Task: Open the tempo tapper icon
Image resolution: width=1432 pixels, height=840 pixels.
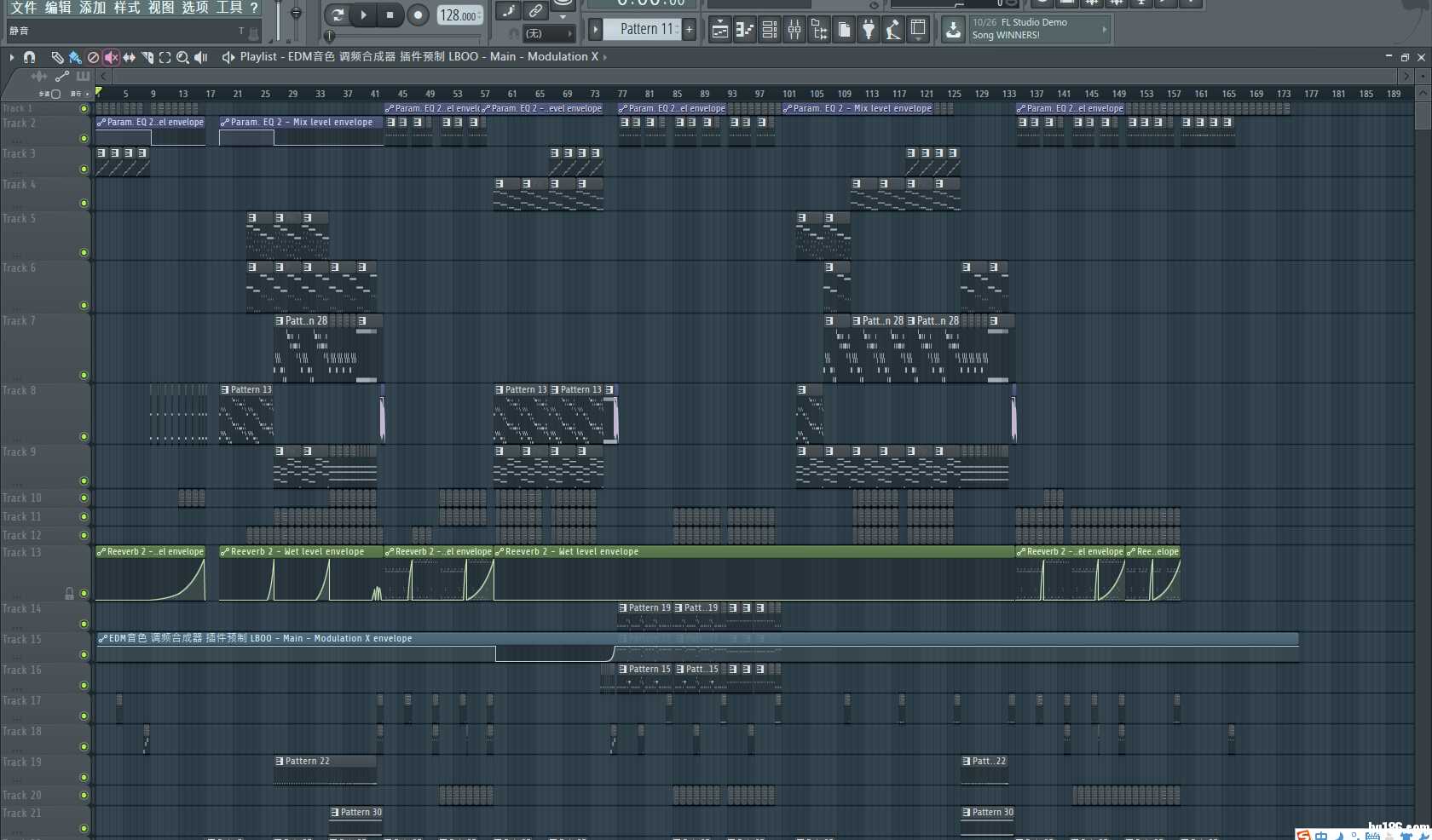Action: [892, 31]
